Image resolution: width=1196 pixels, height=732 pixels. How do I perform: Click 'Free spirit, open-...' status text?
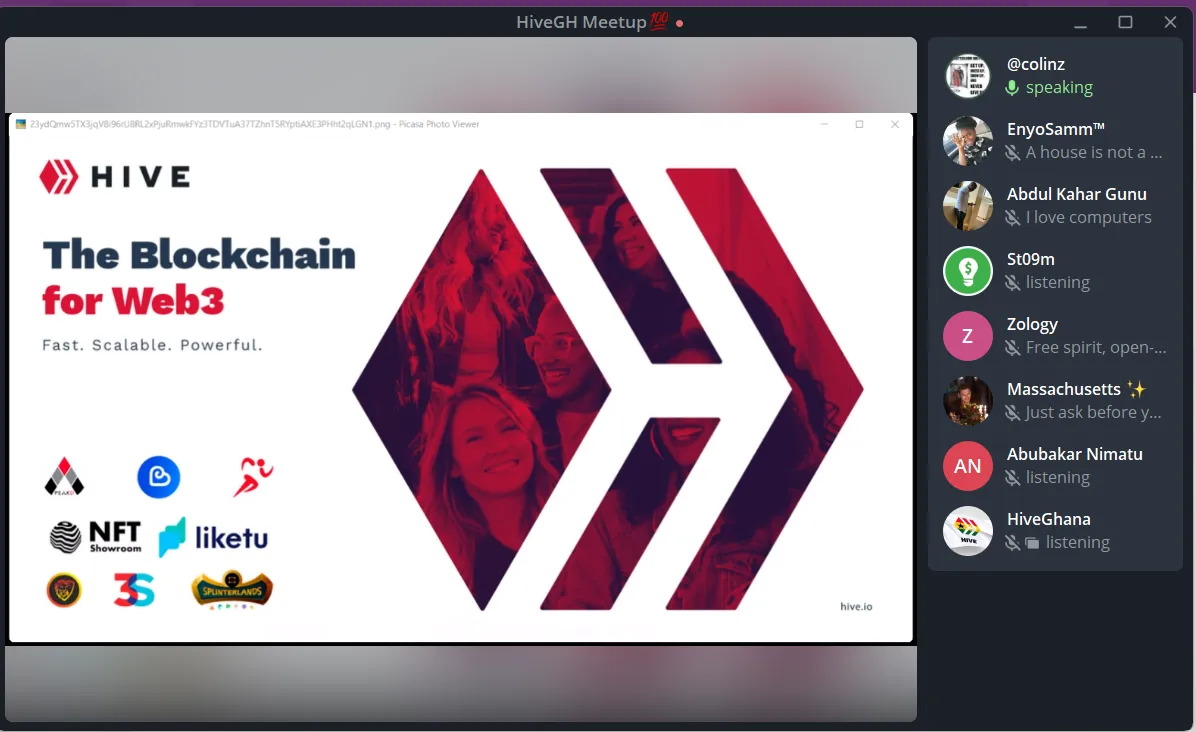1096,348
